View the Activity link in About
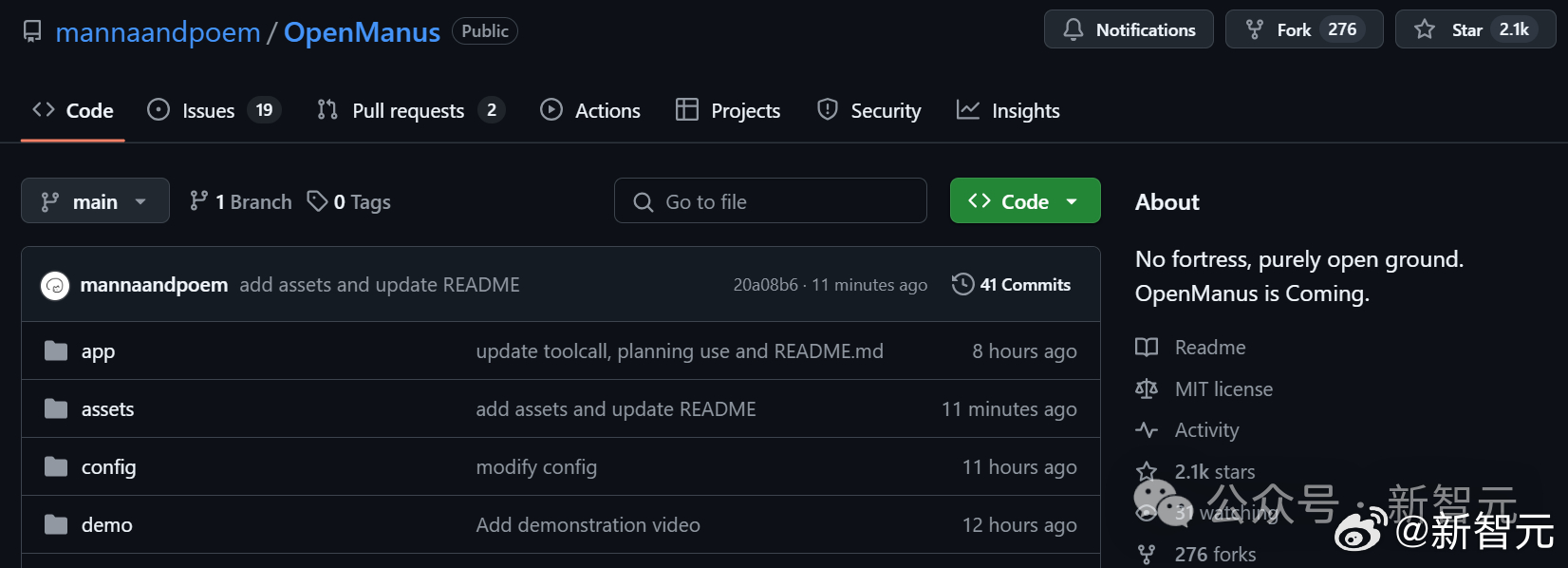Screen dimensions: 1568x568 [x=1206, y=430]
